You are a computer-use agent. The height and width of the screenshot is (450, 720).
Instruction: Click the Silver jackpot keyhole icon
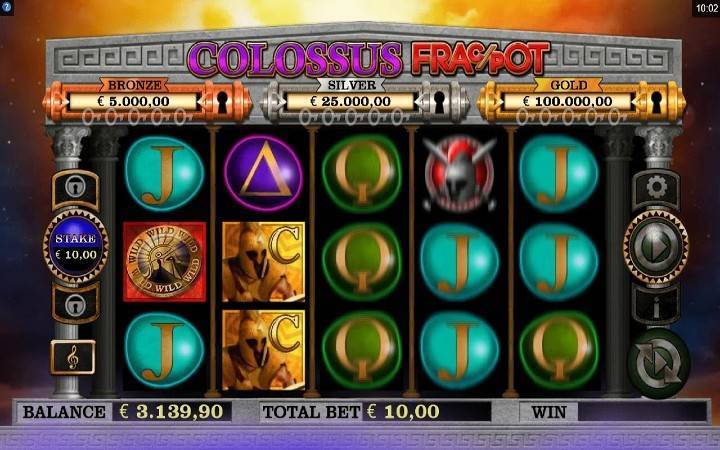click(x=439, y=101)
